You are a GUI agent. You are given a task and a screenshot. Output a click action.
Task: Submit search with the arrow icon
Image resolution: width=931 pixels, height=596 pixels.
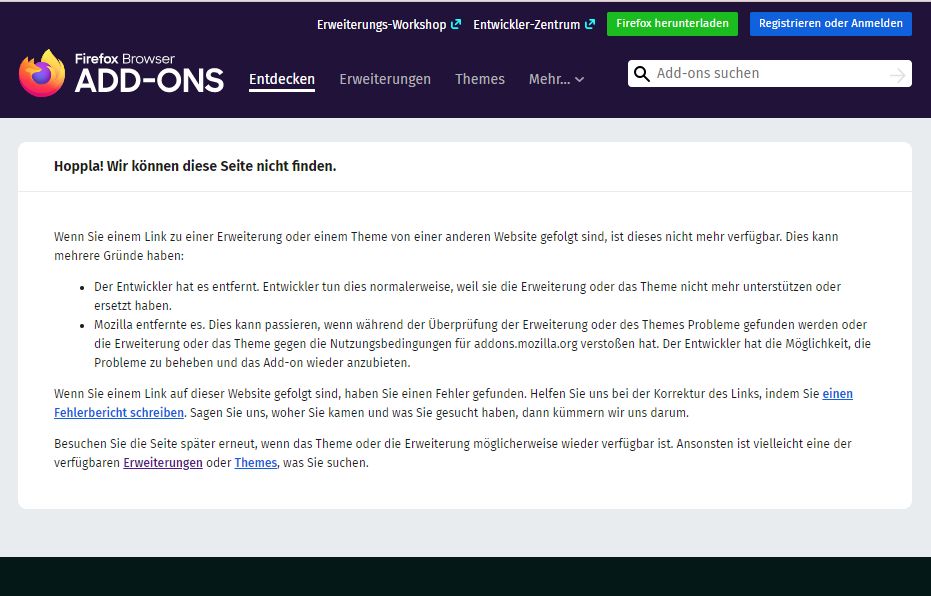pyautogui.click(x=897, y=75)
